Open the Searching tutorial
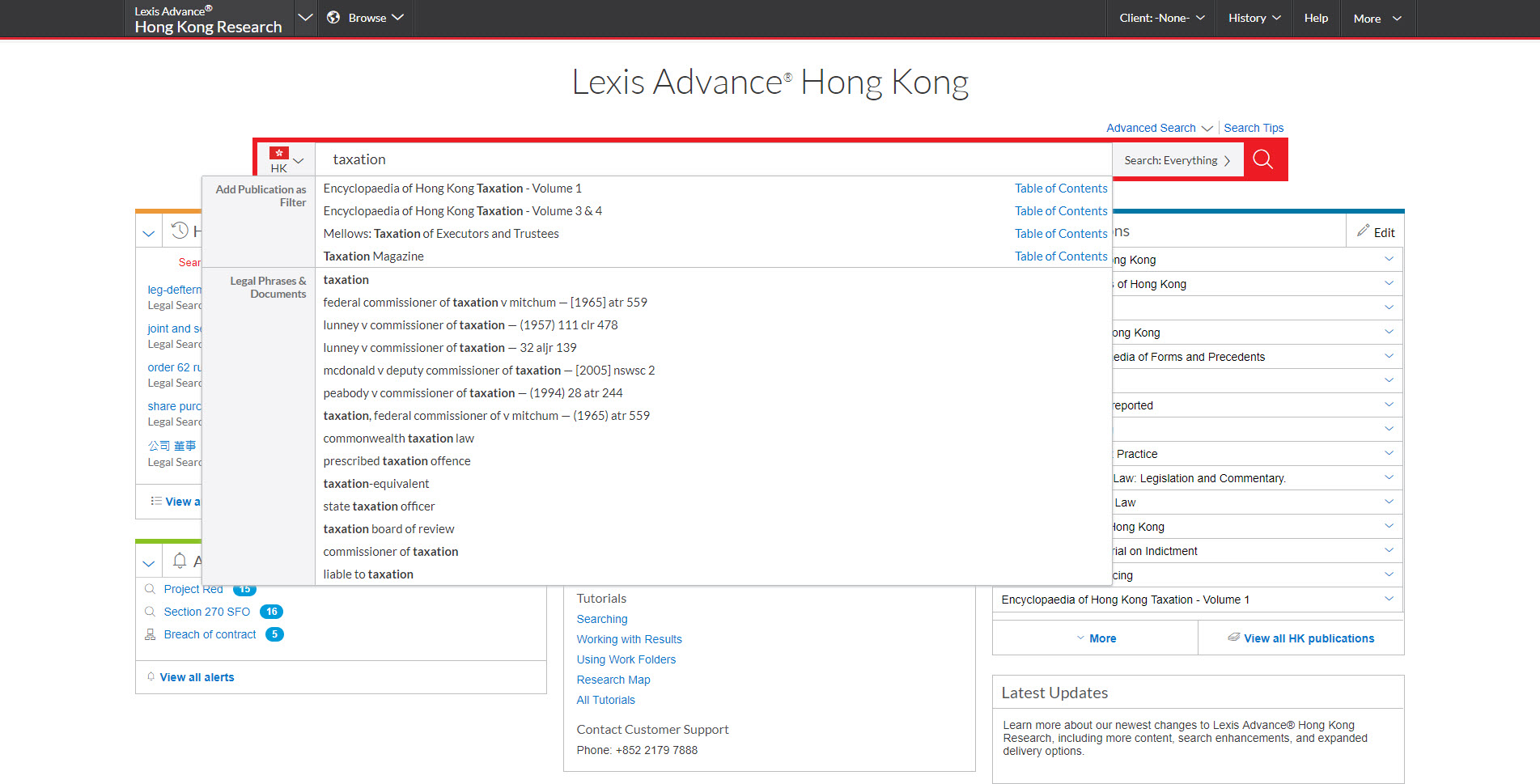 click(x=602, y=619)
